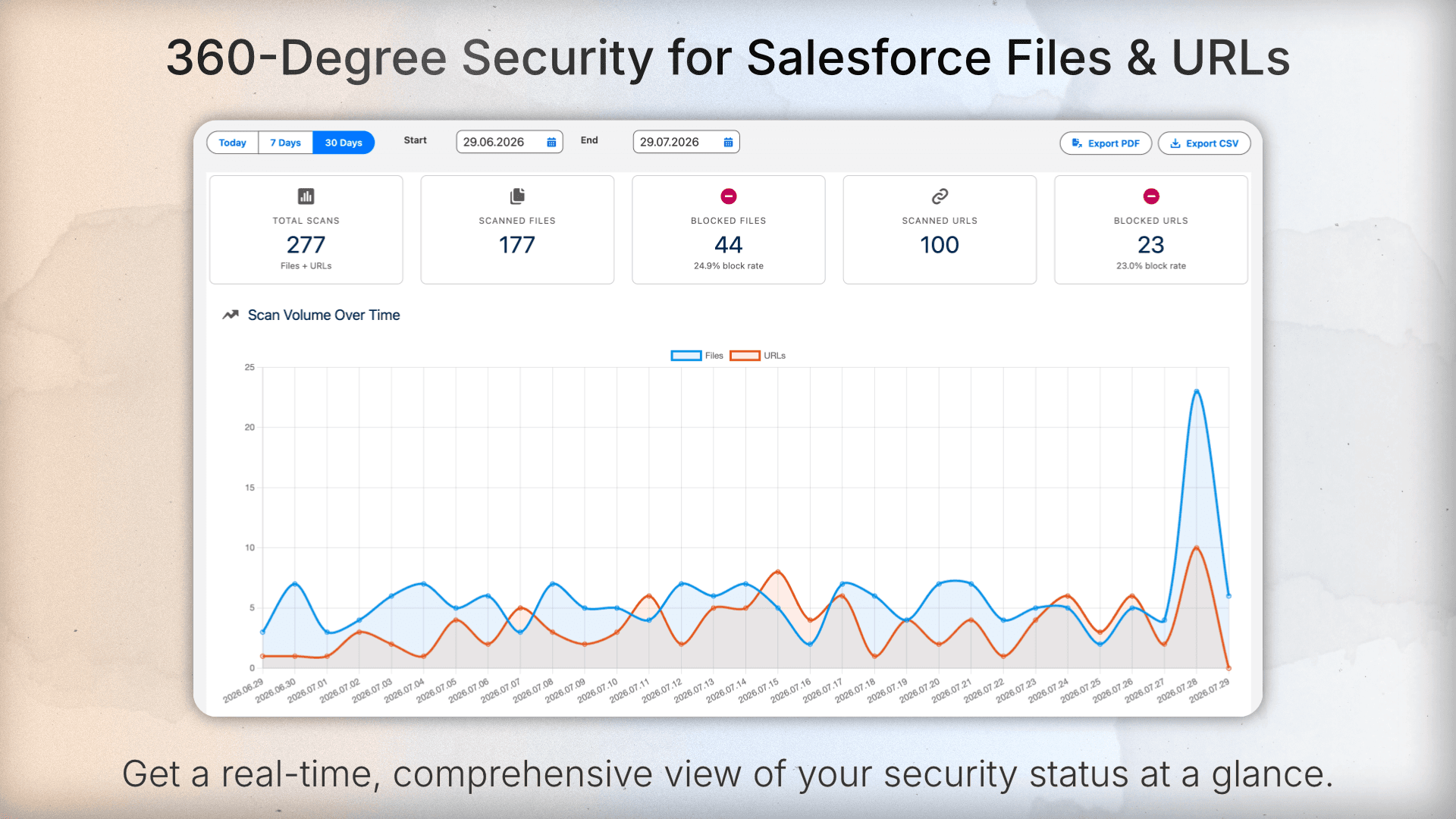The image size is (1456, 819).
Task: Click the SCANNED FILES card label
Action: (517, 221)
